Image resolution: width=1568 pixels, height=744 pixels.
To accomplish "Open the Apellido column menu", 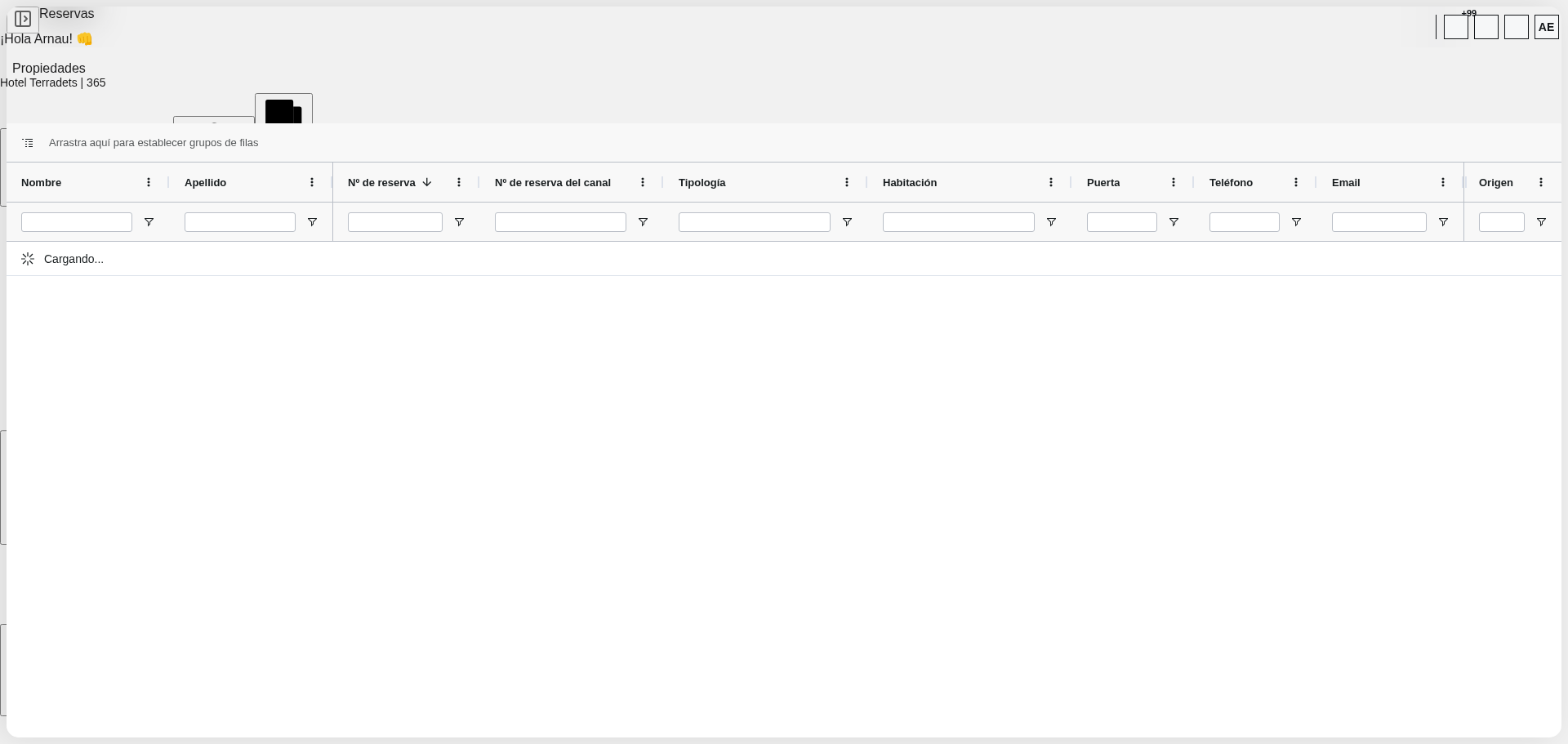I will [312, 182].
